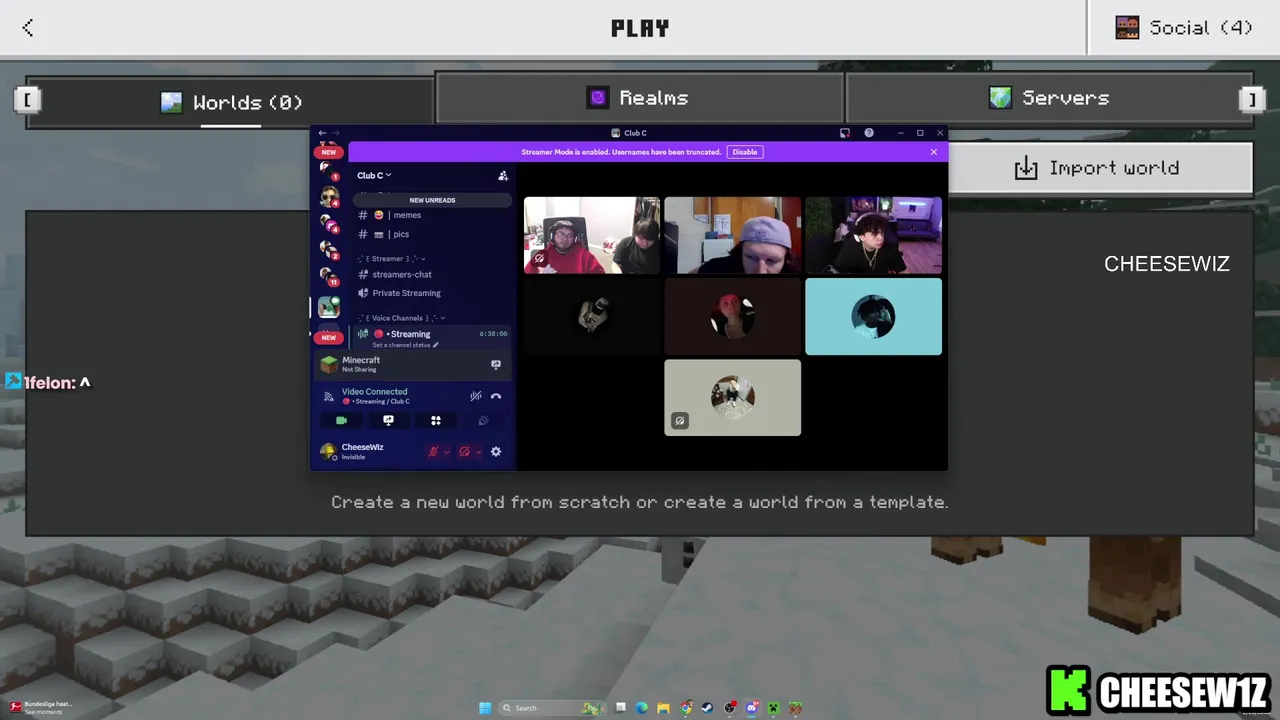
Task: Switch to the Servers tab
Action: 1049,97
